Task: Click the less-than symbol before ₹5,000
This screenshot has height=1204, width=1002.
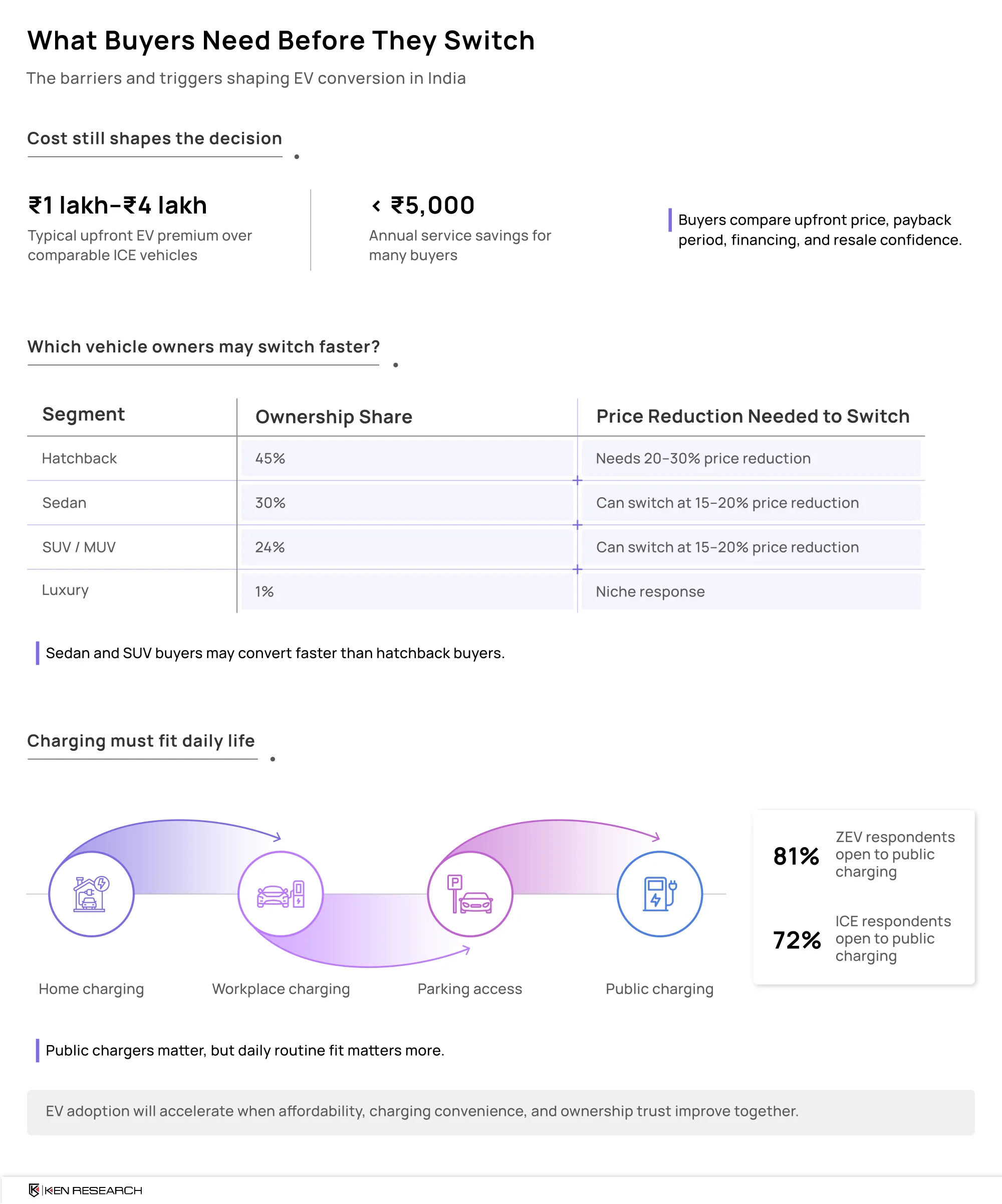Action: [376, 205]
